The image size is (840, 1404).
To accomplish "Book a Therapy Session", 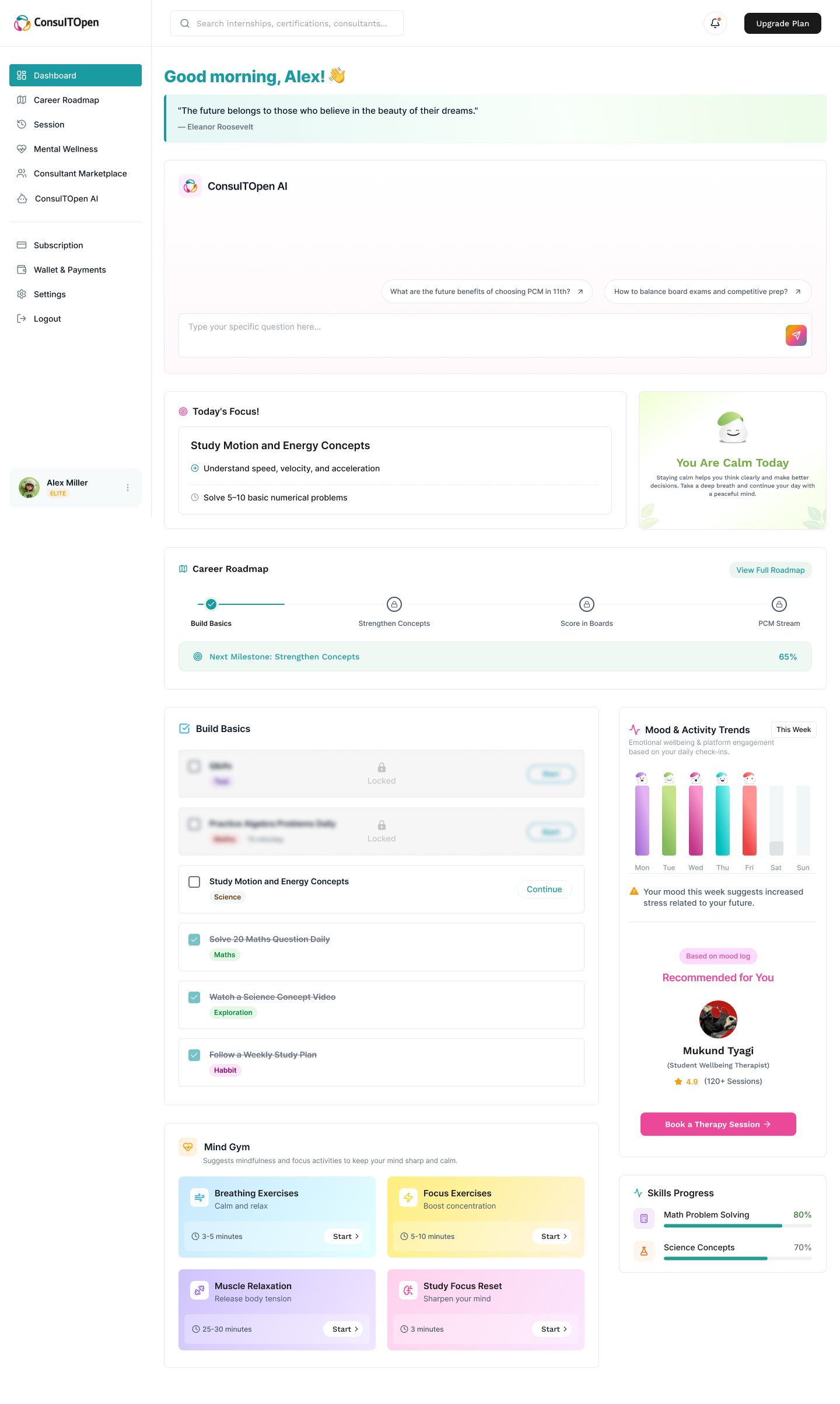I will click(718, 1124).
